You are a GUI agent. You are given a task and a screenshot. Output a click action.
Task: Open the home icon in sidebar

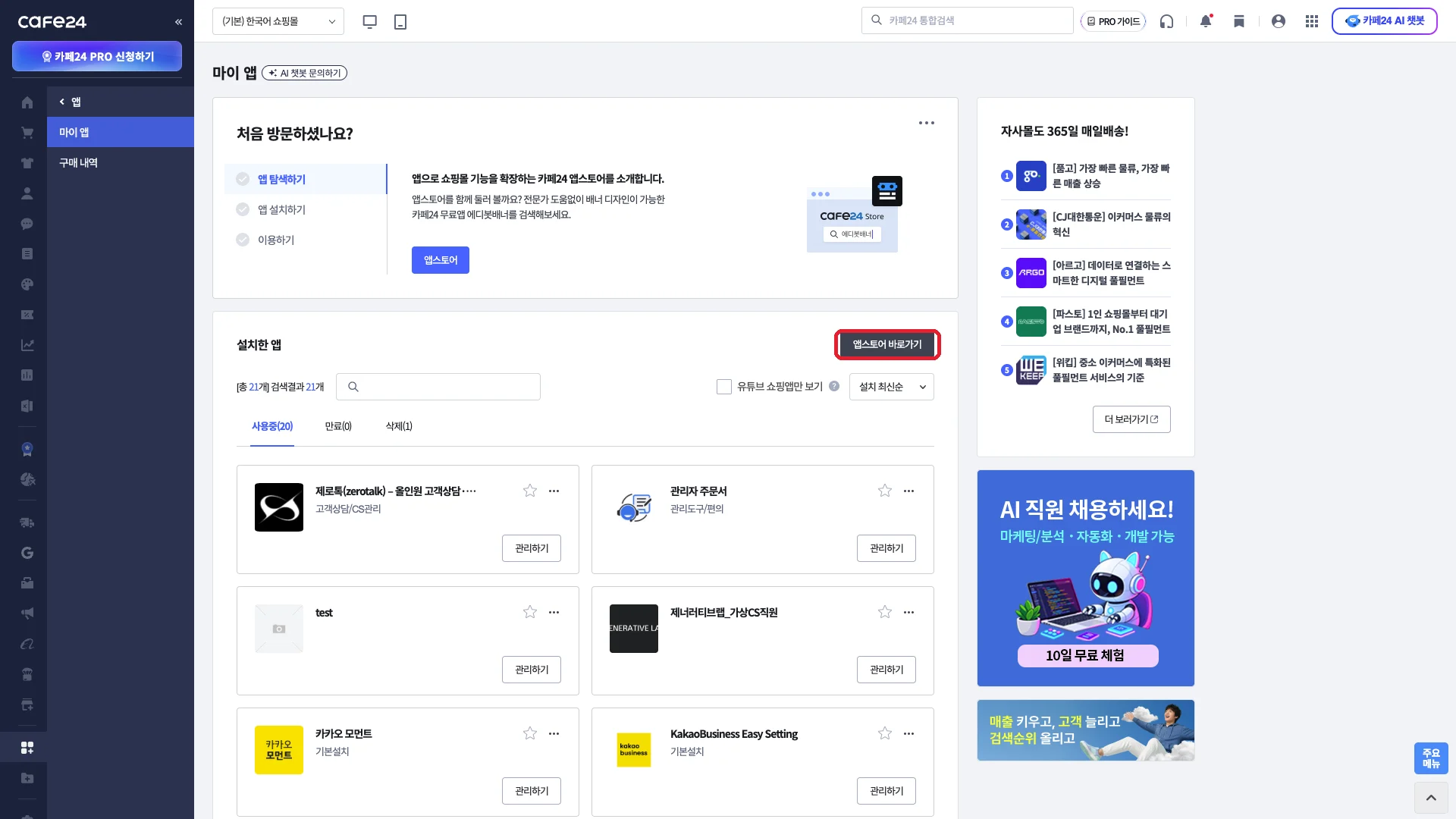click(x=27, y=102)
